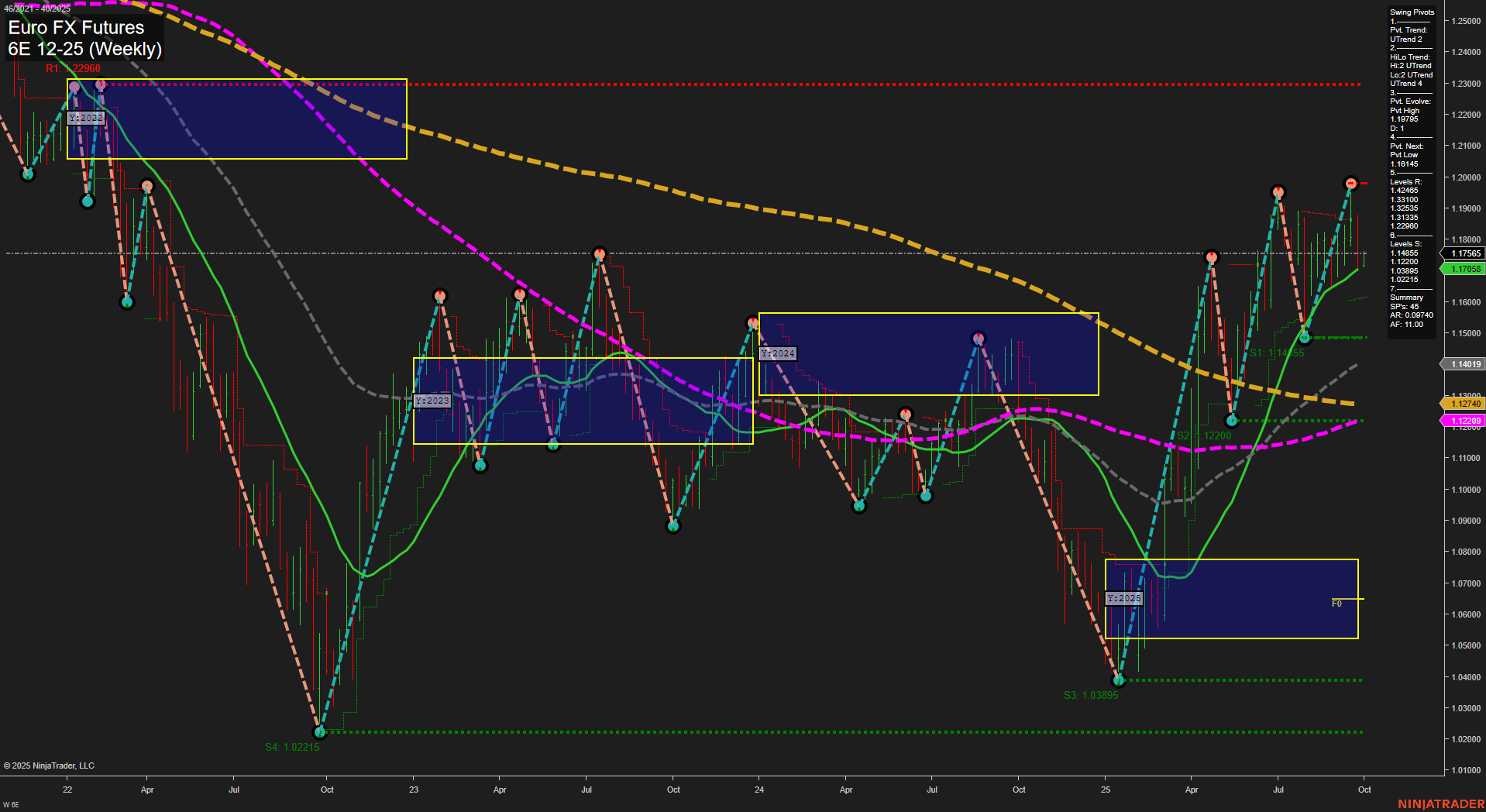
Task: Select the Y:2022 zone label
Action: point(87,118)
